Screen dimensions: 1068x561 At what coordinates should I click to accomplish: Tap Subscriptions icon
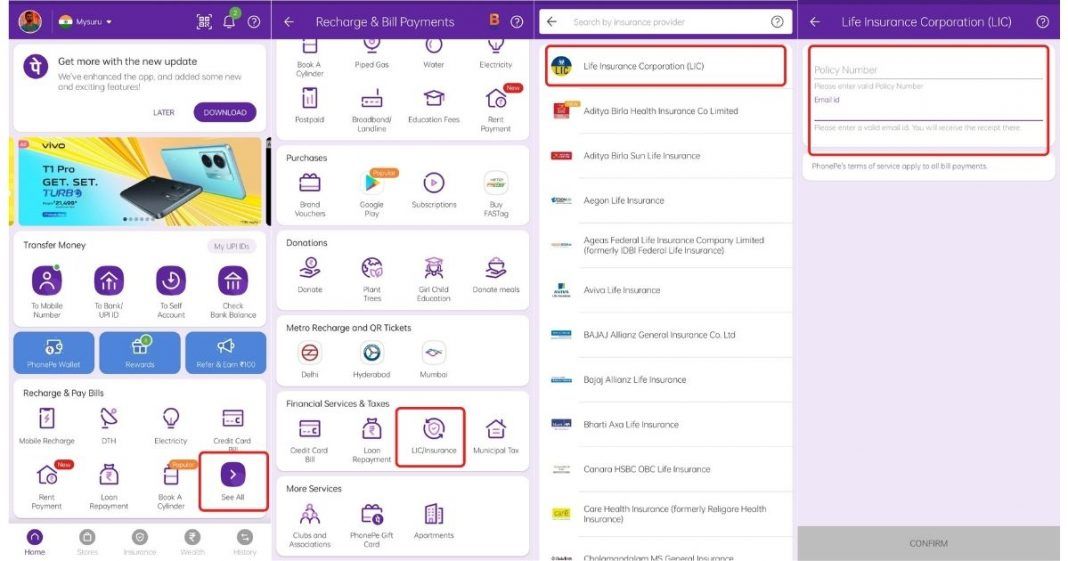click(x=434, y=182)
